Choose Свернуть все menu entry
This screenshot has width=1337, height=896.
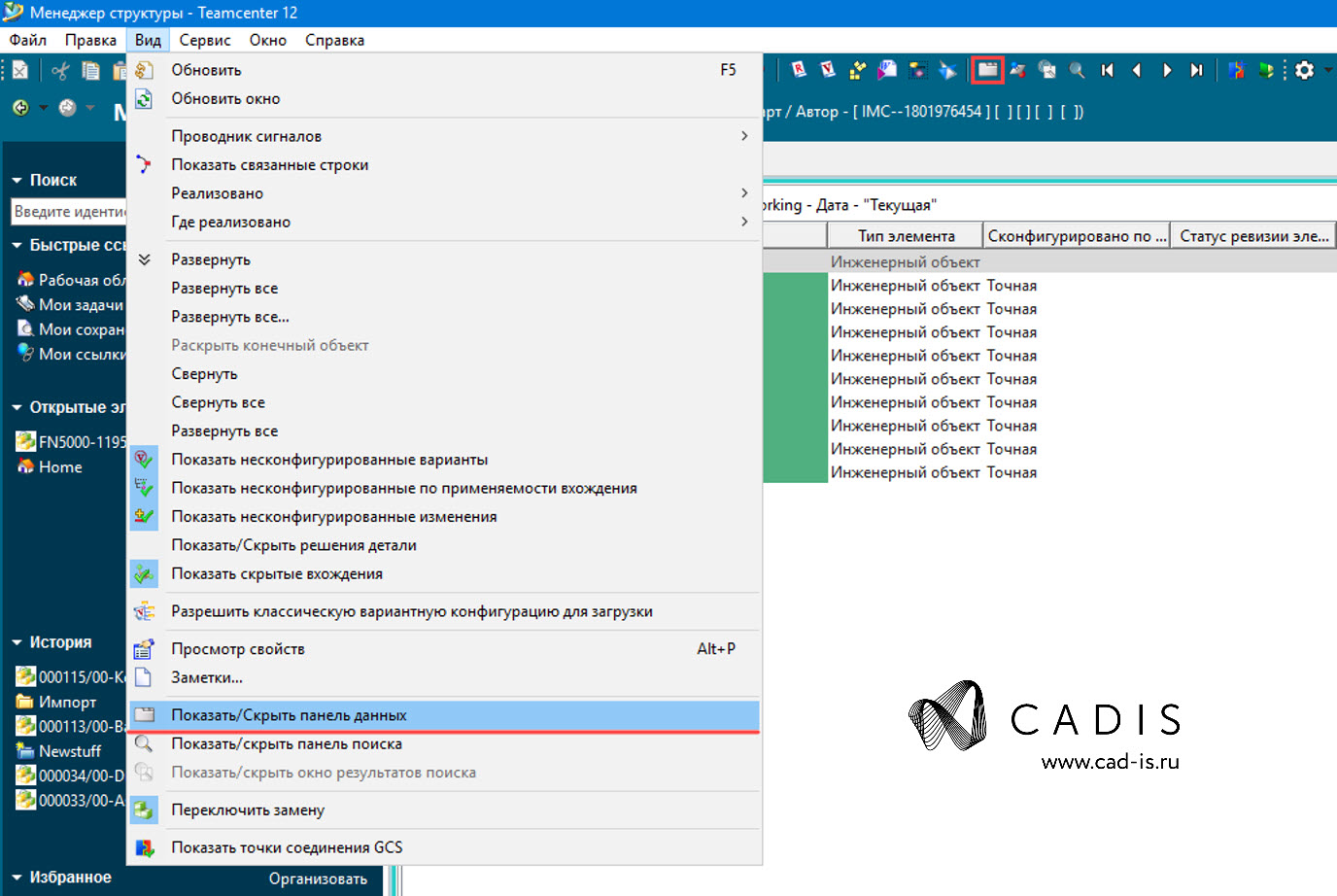coord(443,402)
